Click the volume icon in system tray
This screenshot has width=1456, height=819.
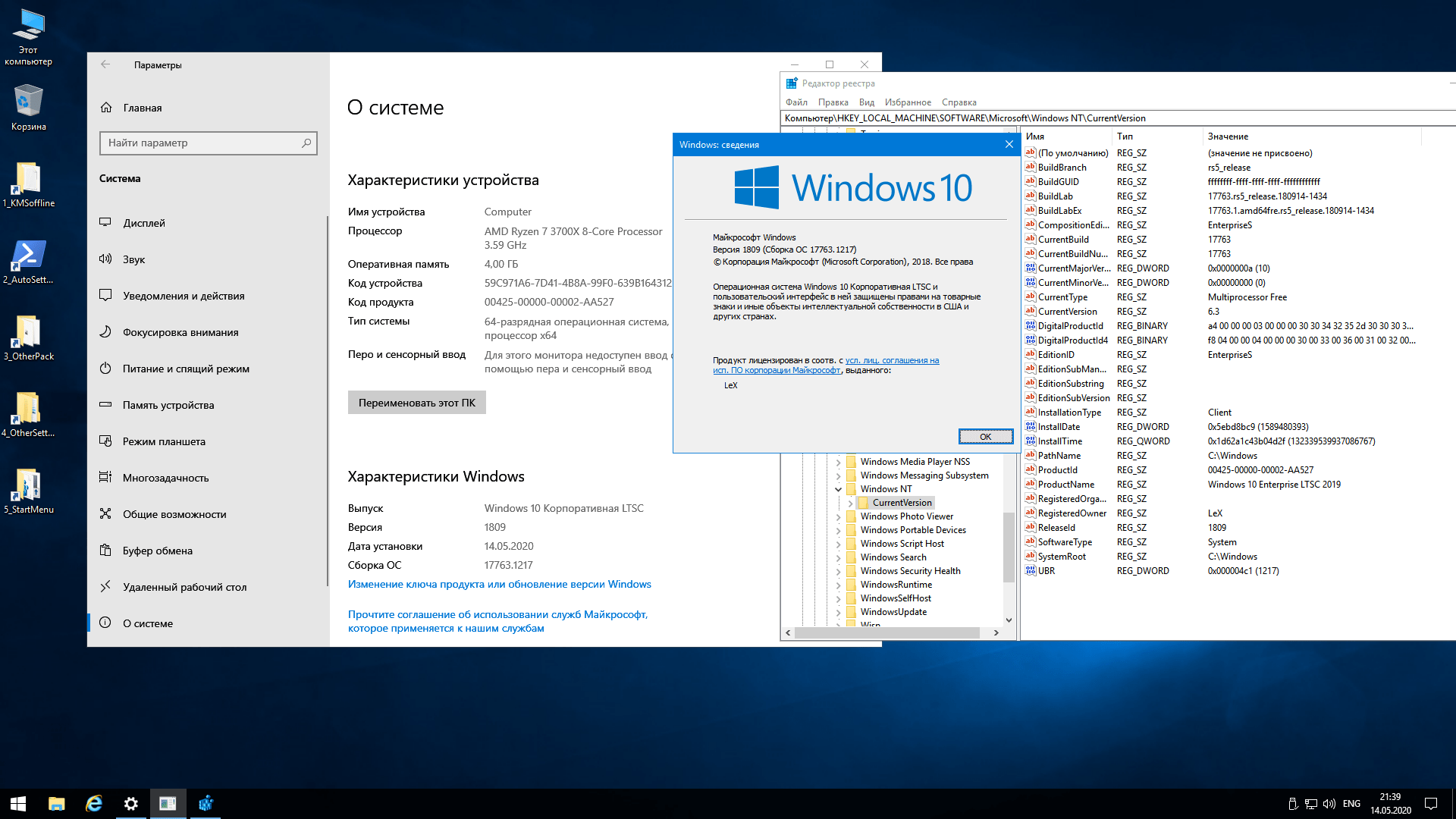coord(1329,804)
